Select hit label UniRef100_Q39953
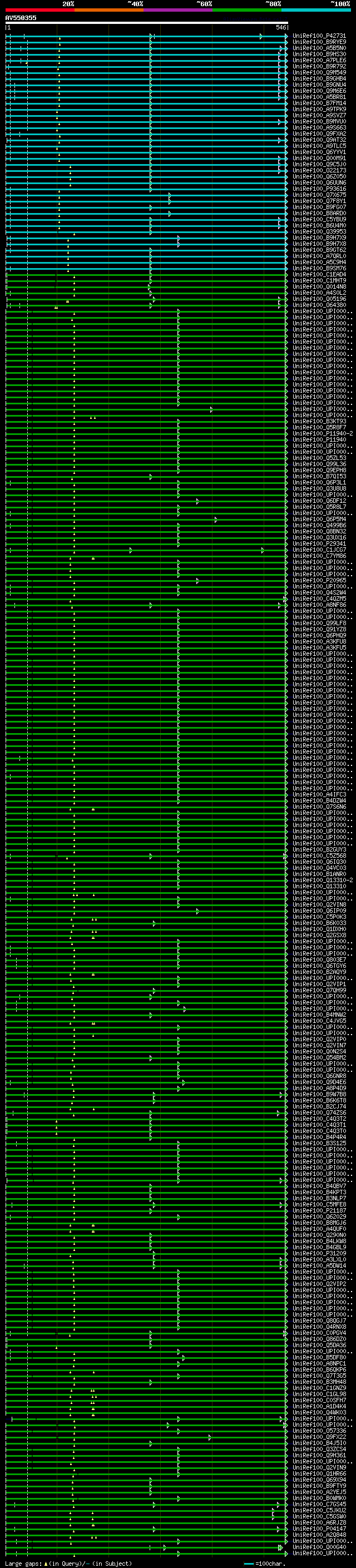356x1568 pixels. (319, 231)
